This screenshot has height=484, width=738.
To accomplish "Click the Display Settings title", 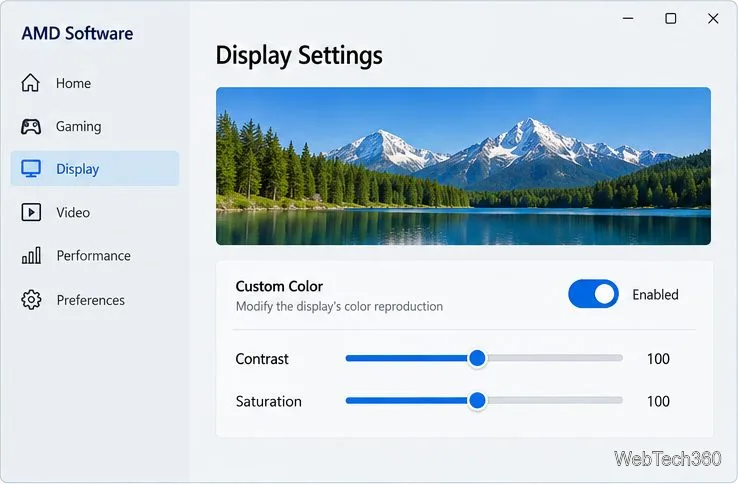I will 299,56.
